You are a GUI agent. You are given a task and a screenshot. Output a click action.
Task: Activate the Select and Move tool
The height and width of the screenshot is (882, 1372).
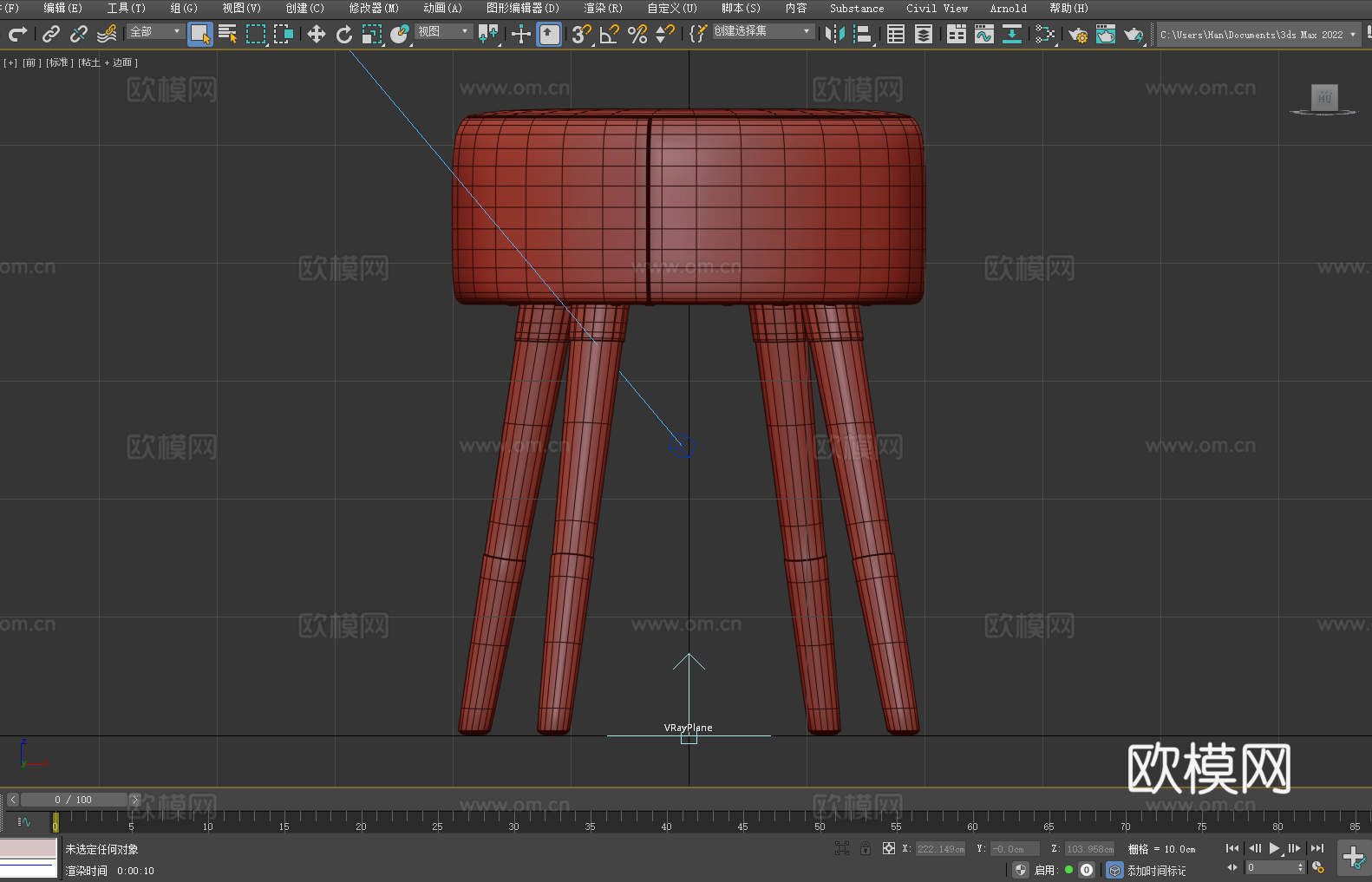[x=317, y=34]
